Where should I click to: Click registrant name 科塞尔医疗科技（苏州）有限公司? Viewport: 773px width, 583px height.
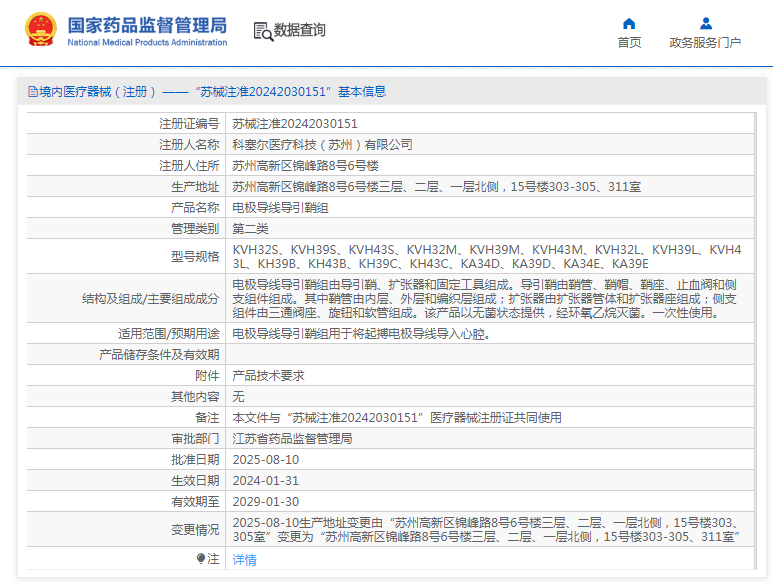pyautogui.click(x=322, y=145)
